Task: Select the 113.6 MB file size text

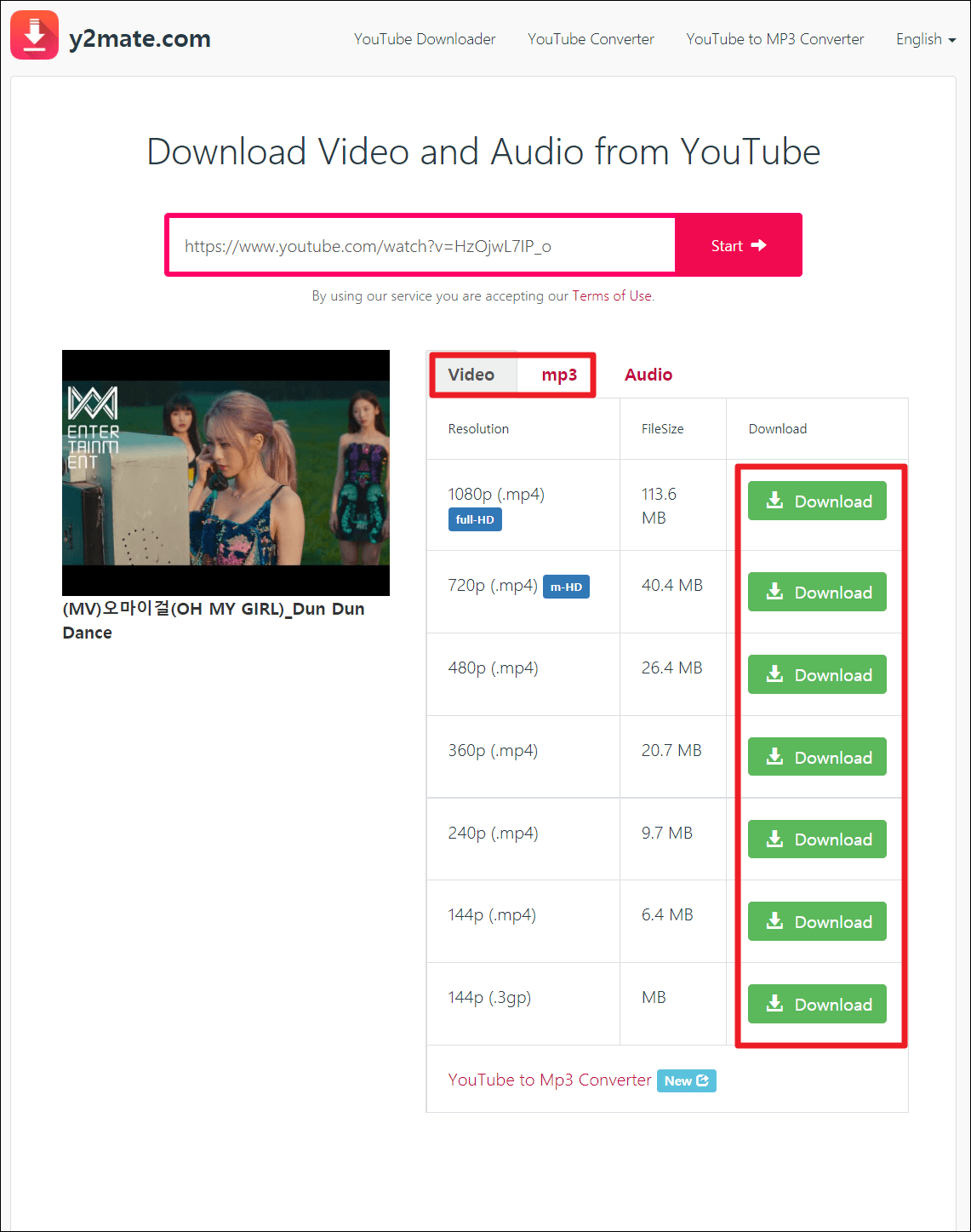Action: (x=660, y=506)
